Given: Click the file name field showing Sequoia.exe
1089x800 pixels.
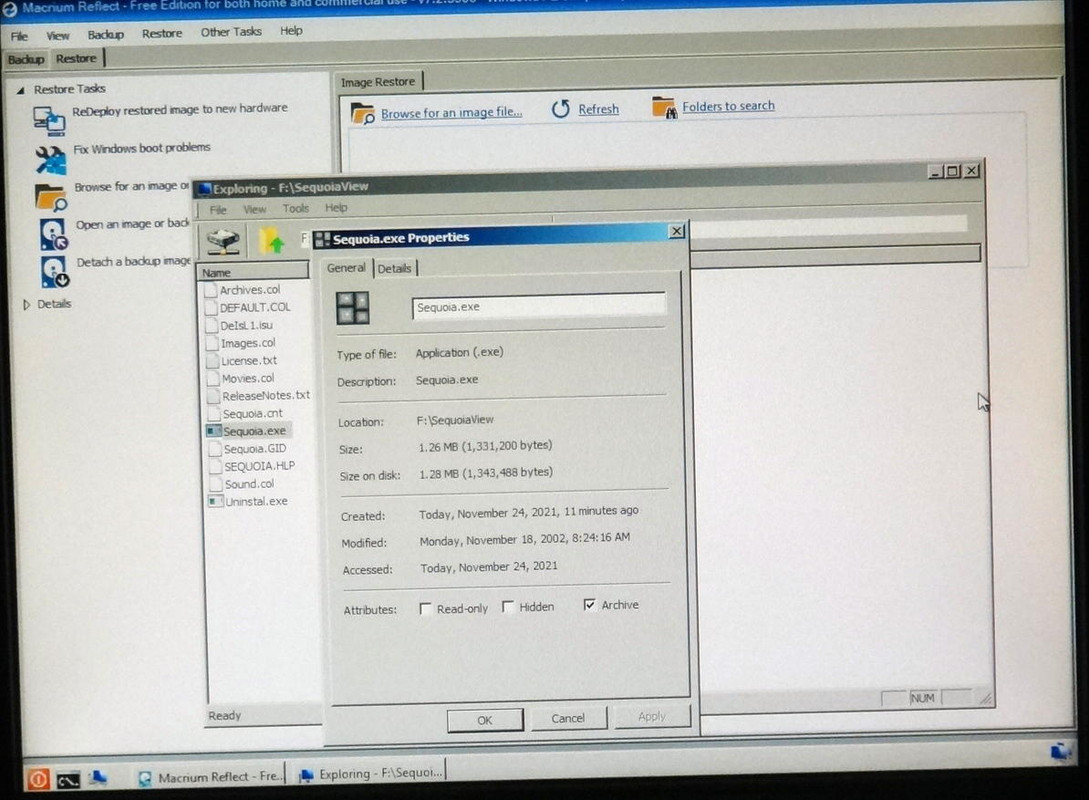Looking at the screenshot, I should pyautogui.click(x=538, y=306).
